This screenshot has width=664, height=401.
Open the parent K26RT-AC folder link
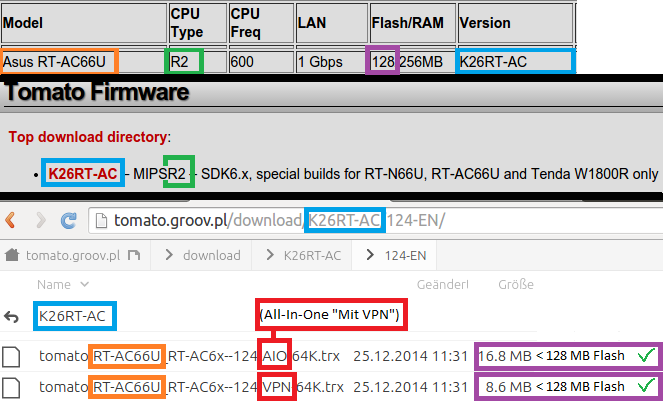coord(72,316)
